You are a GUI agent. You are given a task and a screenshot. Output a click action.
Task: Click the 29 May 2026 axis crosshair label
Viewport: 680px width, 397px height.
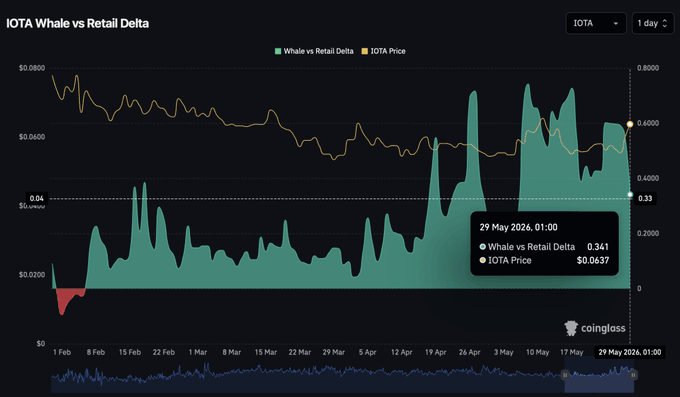point(630,352)
